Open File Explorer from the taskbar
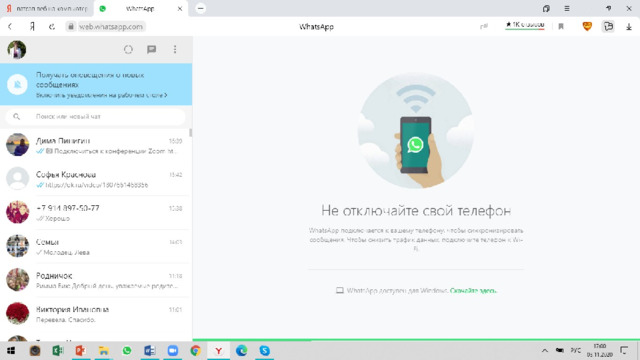This screenshot has height=360, width=640. (104, 351)
